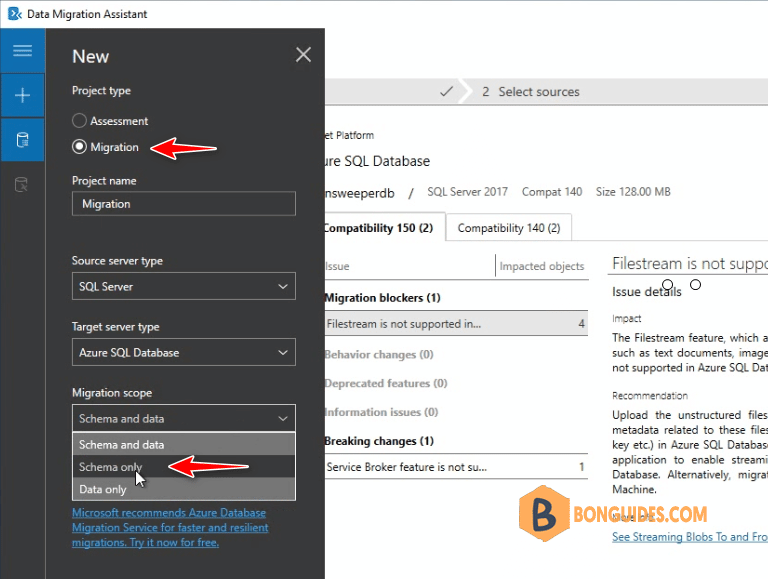Select the Assessment project type
768x579 pixels.
(110, 121)
